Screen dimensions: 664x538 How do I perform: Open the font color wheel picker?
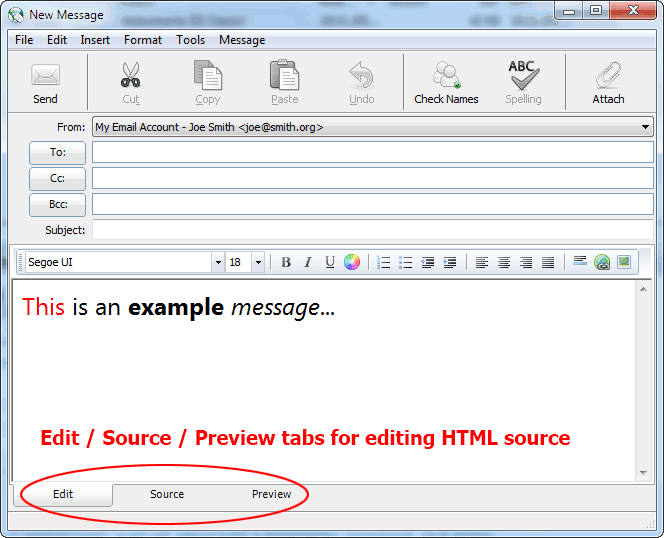352,262
